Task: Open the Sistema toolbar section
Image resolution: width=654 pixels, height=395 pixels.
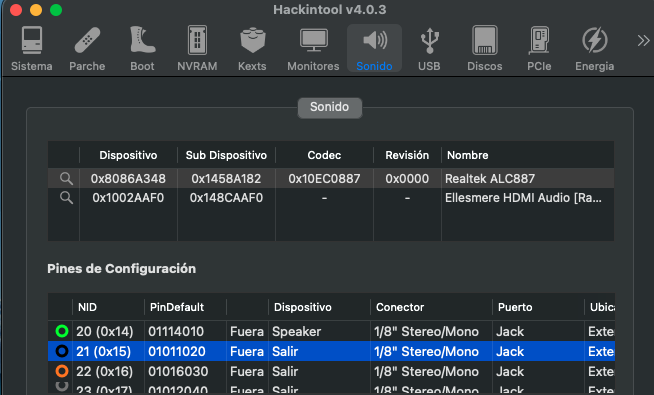Action: tap(32, 48)
